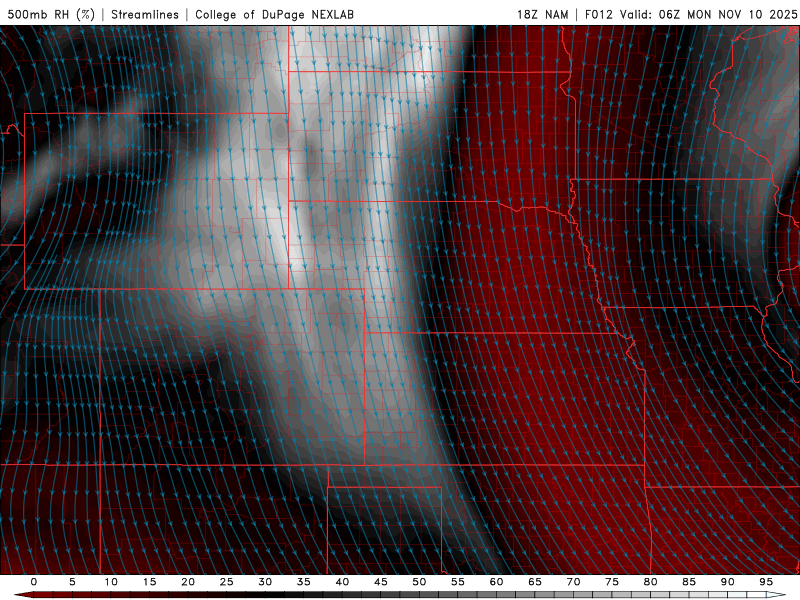Click the '55' value on color scale
The height and width of the screenshot is (600, 800).
[x=458, y=582]
